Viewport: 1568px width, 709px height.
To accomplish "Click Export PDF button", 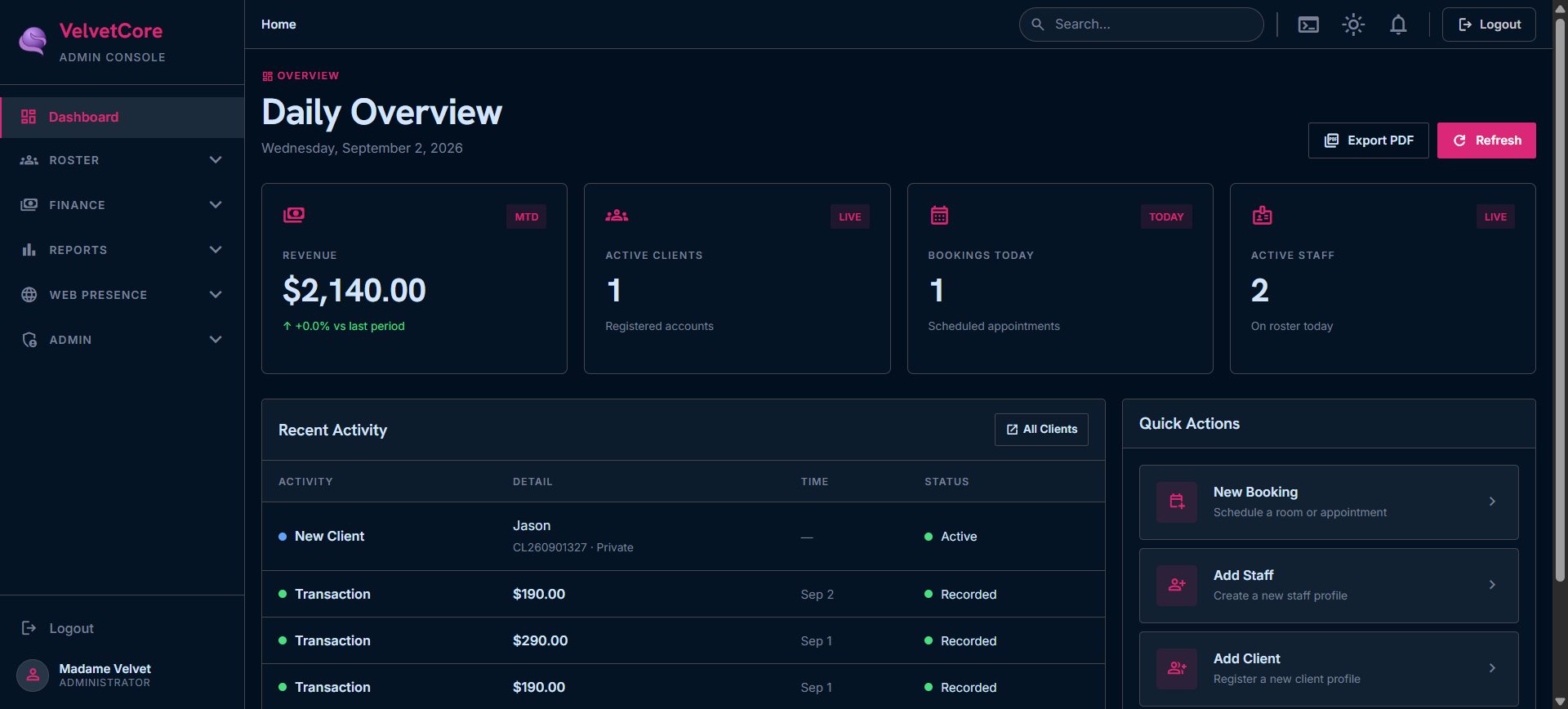I will point(1368,140).
